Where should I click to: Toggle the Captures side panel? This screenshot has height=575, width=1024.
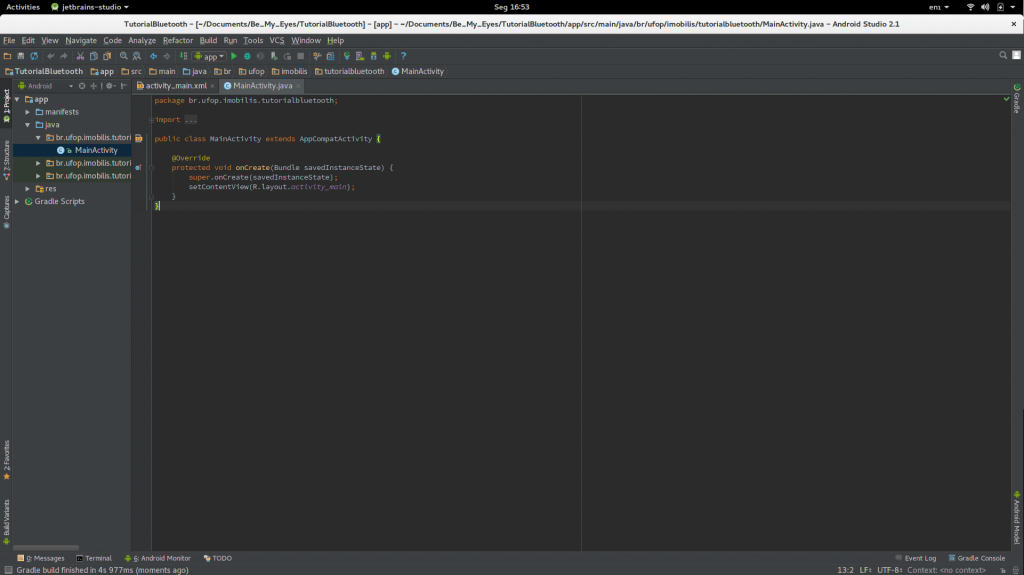point(7,212)
